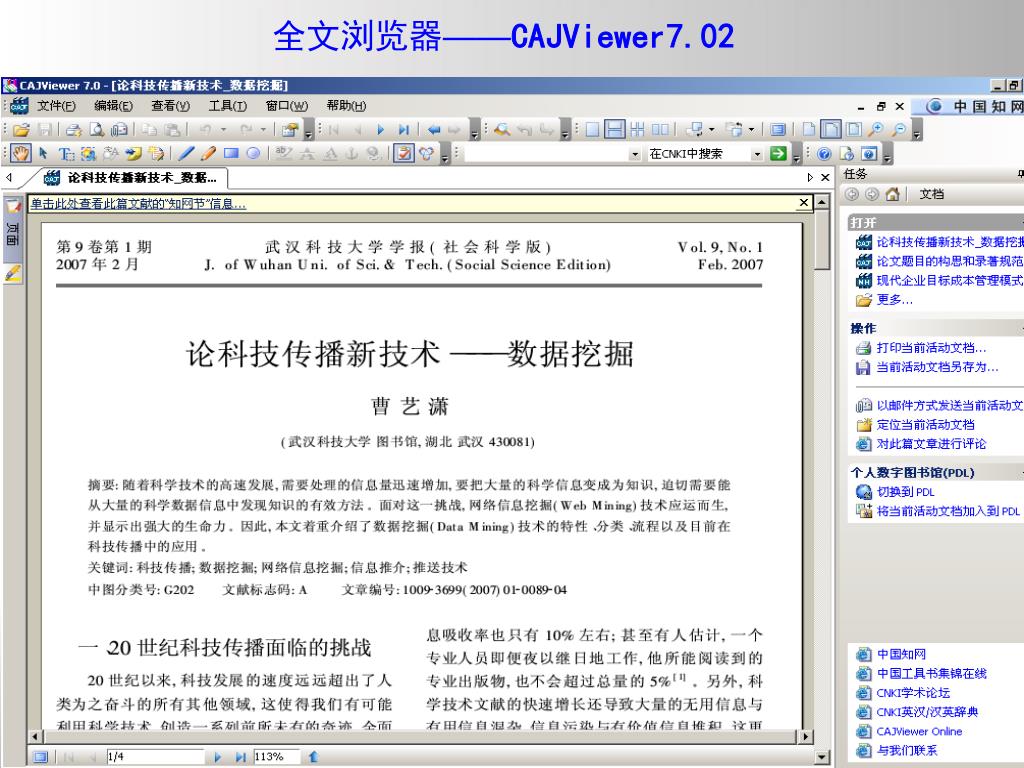1024x768 pixels.
Task: Click the blue Back navigation arrow
Action: 433,129
